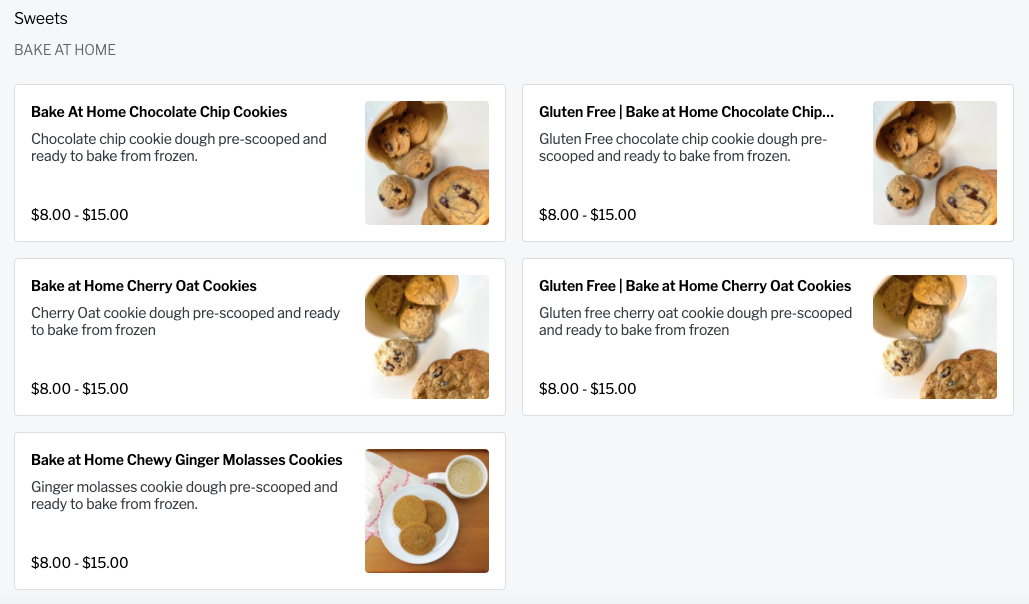Click price on Gluten Free Cherry Oat card
This screenshot has height=604, width=1029.
pyautogui.click(x=588, y=389)
